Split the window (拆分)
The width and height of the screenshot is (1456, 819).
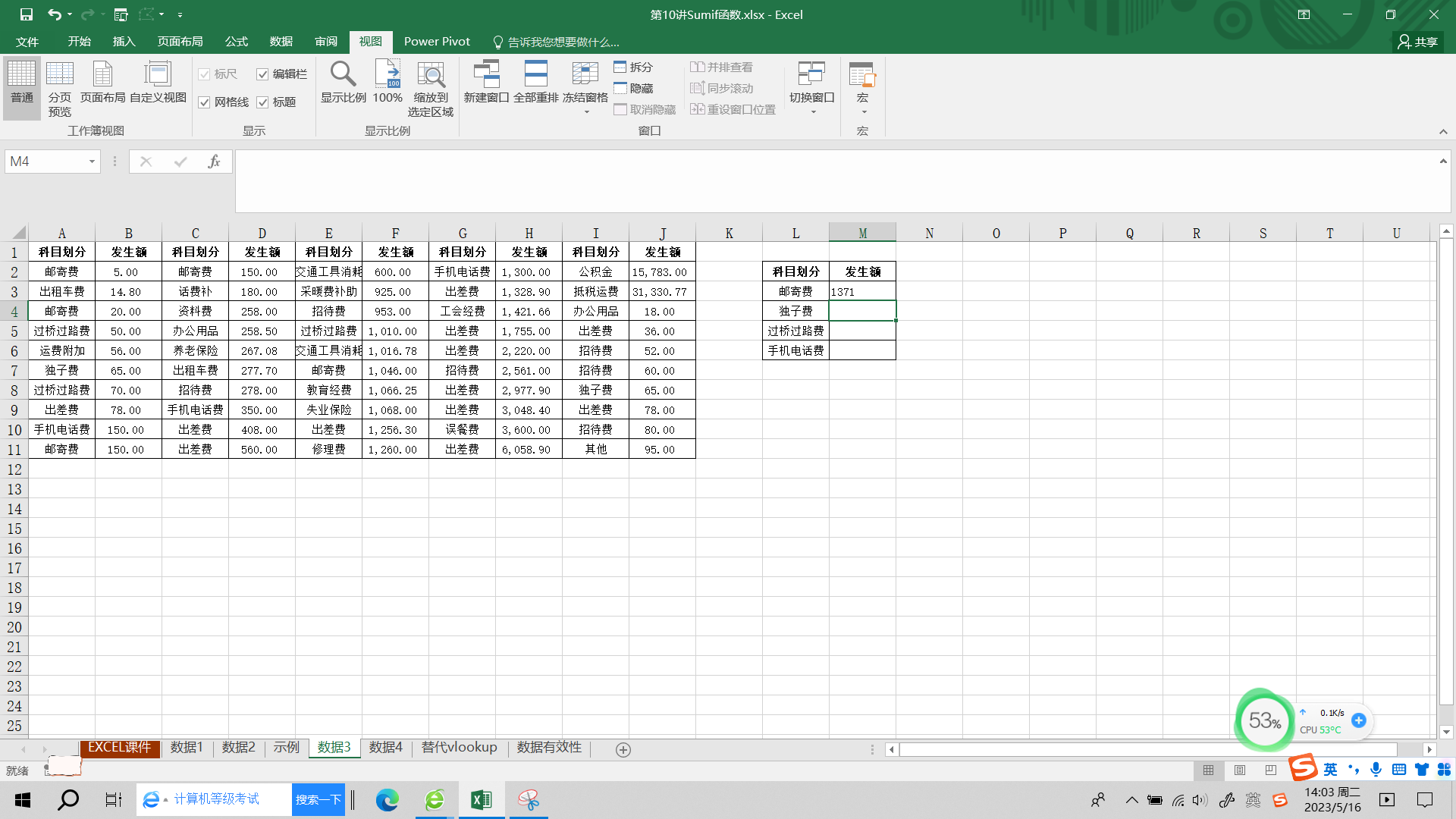coord(633,67)
